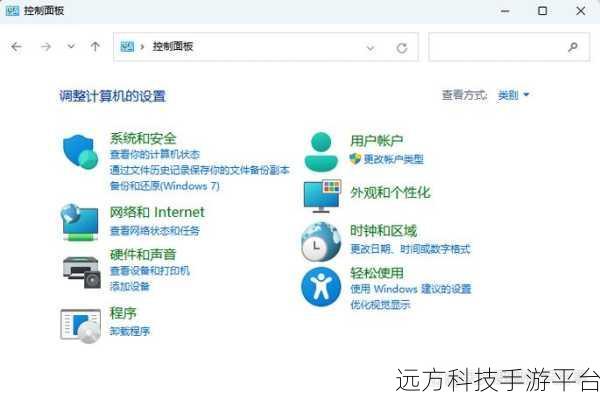Go up one level with up arrow

coord(95,47)
